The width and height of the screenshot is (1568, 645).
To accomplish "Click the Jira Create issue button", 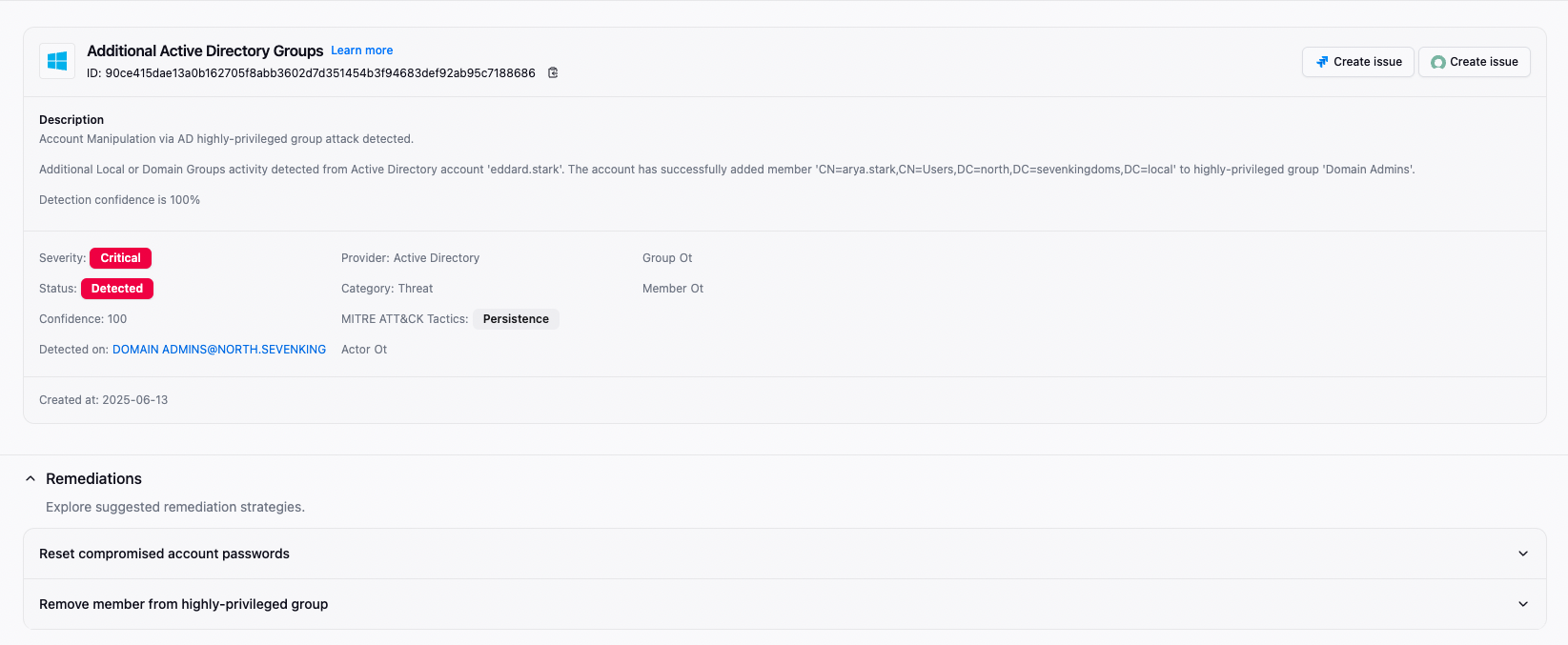I will (1357, 62).
